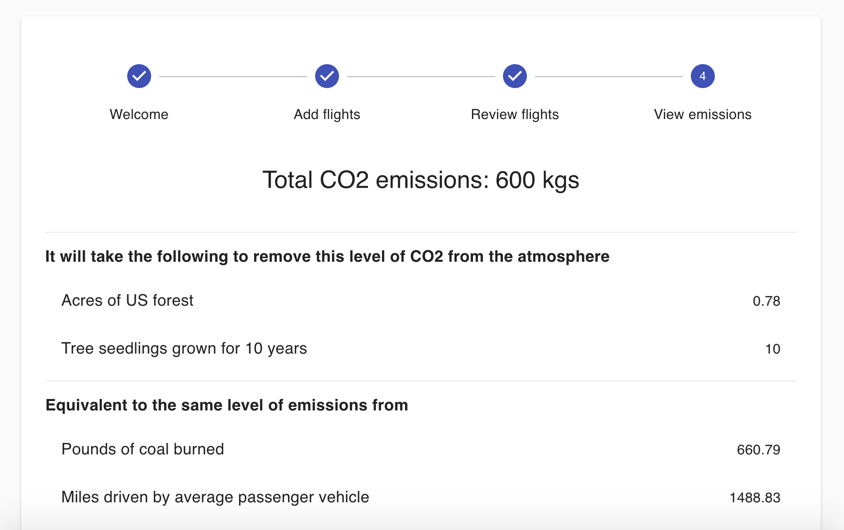Go to the Welcome step label
Image resolution: width=844 pixels, height=530 pixels.
139,114
